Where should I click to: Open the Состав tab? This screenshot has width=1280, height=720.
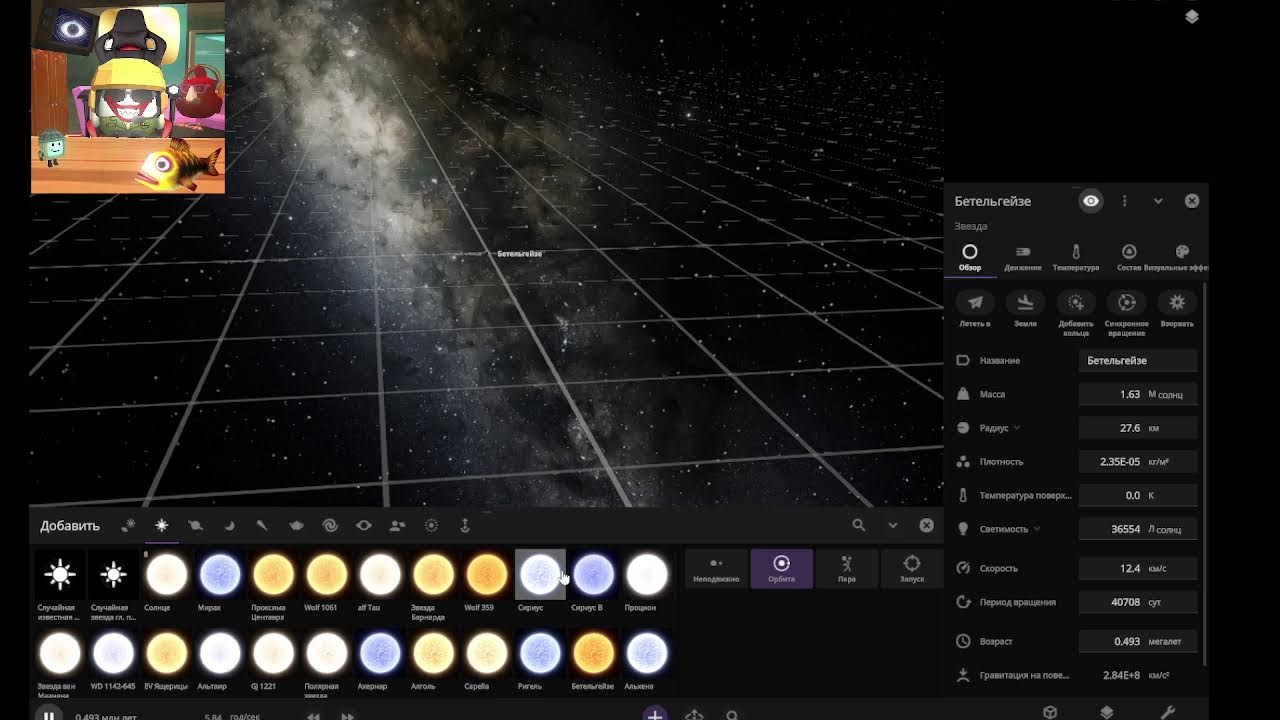[1129, 257]
